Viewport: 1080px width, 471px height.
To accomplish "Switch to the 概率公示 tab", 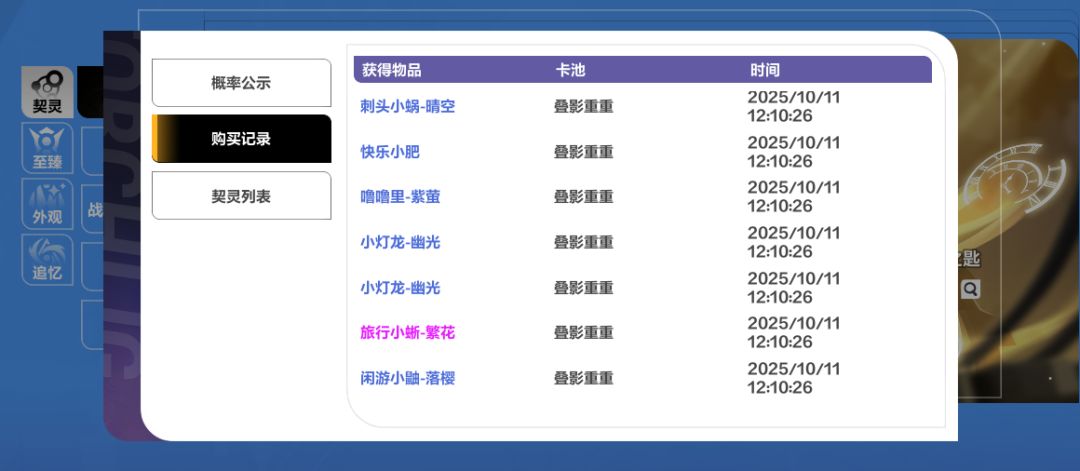I will pyautogui.click(x=241, y=83).
